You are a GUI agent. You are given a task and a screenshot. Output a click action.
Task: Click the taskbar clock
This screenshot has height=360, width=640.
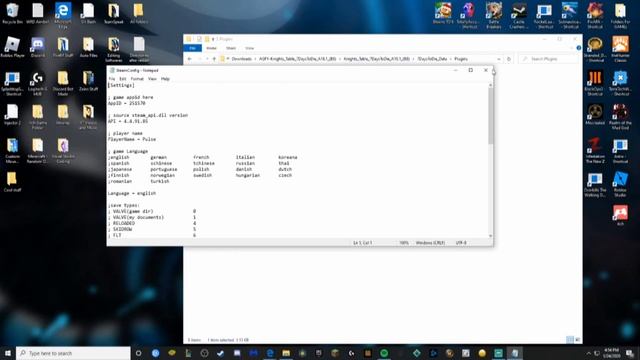coord(611,353)
